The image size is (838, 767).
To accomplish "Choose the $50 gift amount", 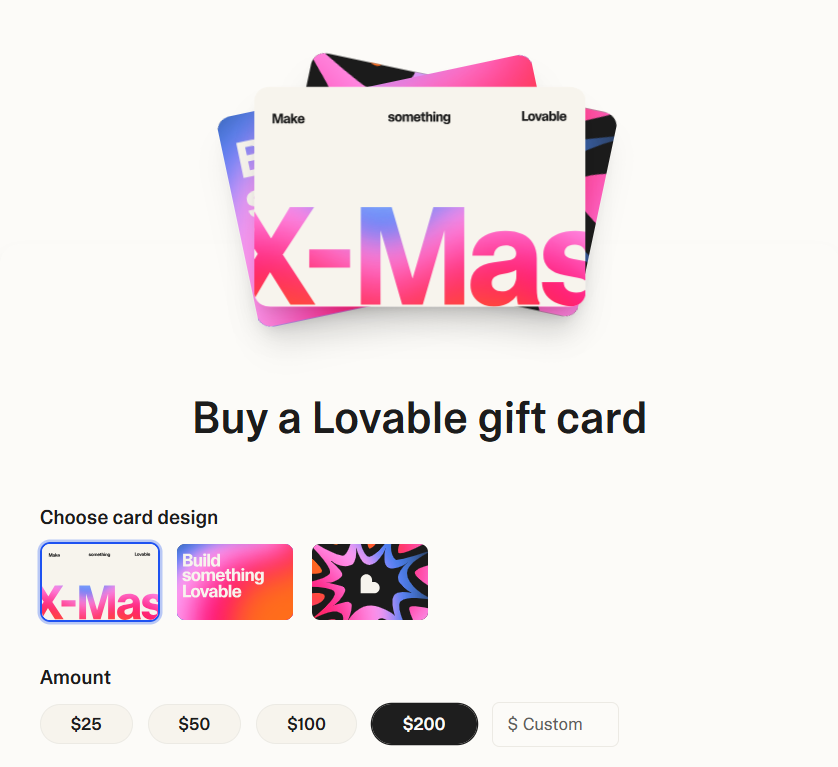I will (x=194, y=724).
